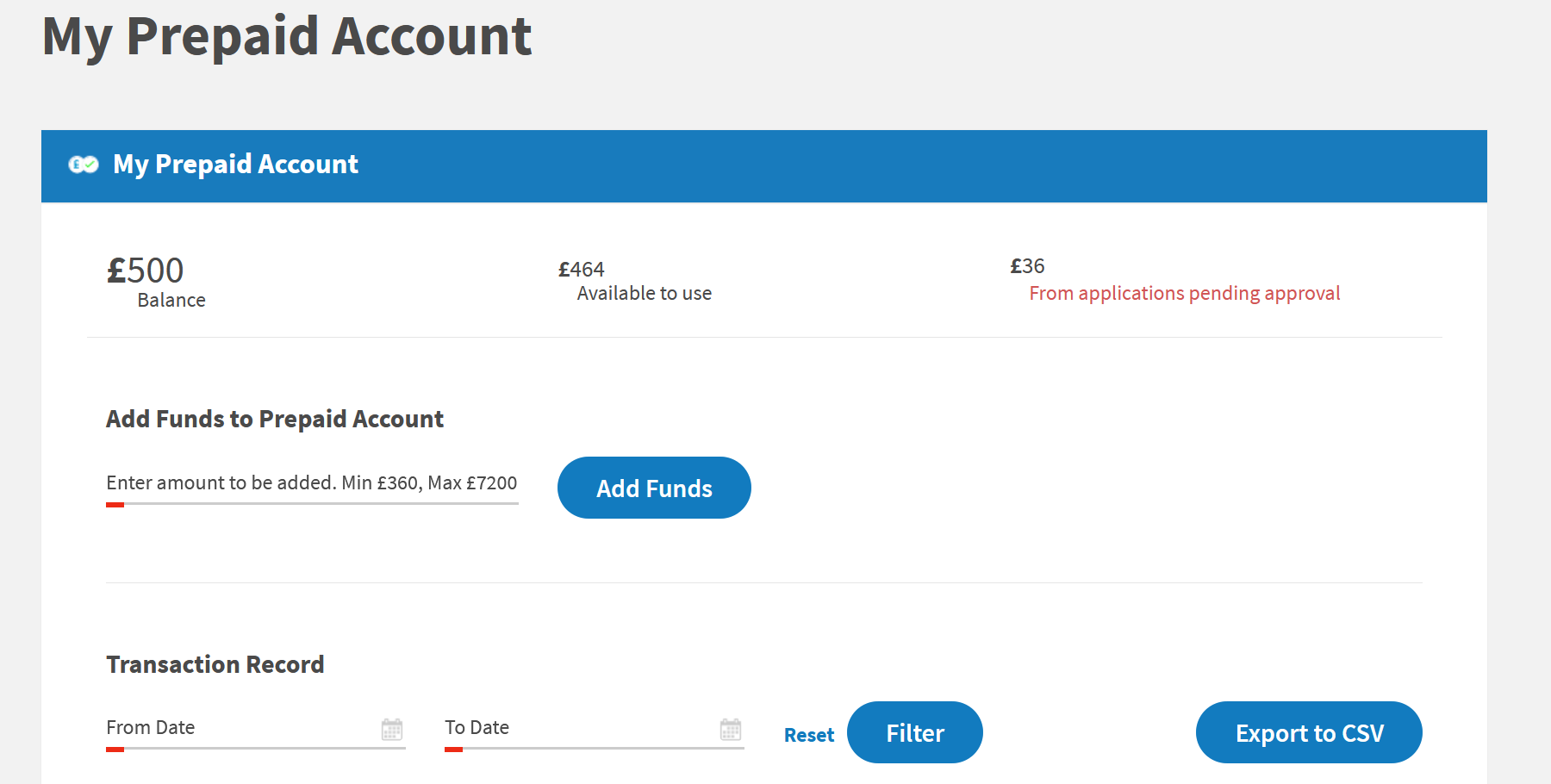Open the To Date calendar picker icon
Screen dimensions: 1551x784
click(731, 729)
